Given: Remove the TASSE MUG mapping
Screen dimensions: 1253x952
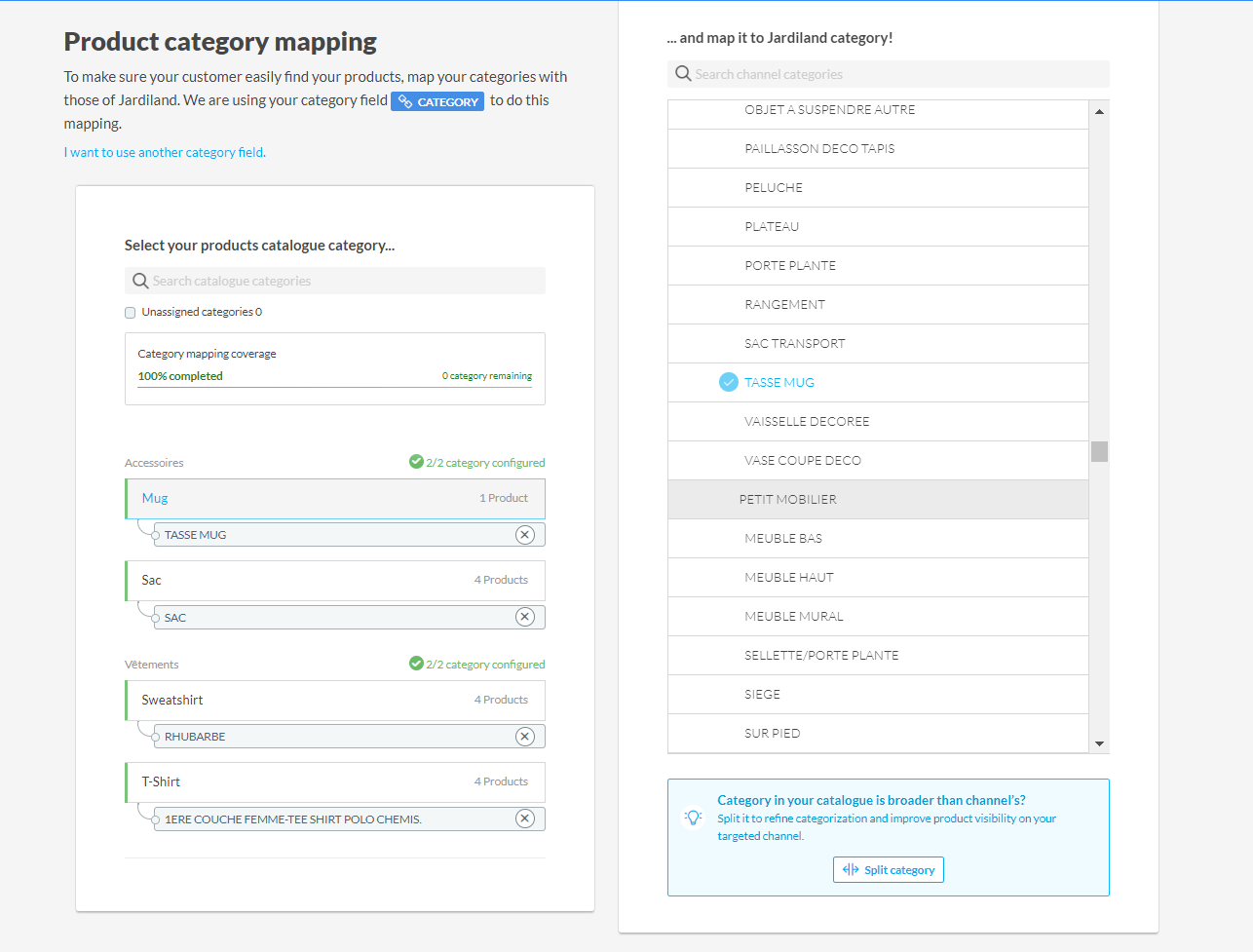Looking at the screenshot, I should pyautogui.click(x=524, y=535).
